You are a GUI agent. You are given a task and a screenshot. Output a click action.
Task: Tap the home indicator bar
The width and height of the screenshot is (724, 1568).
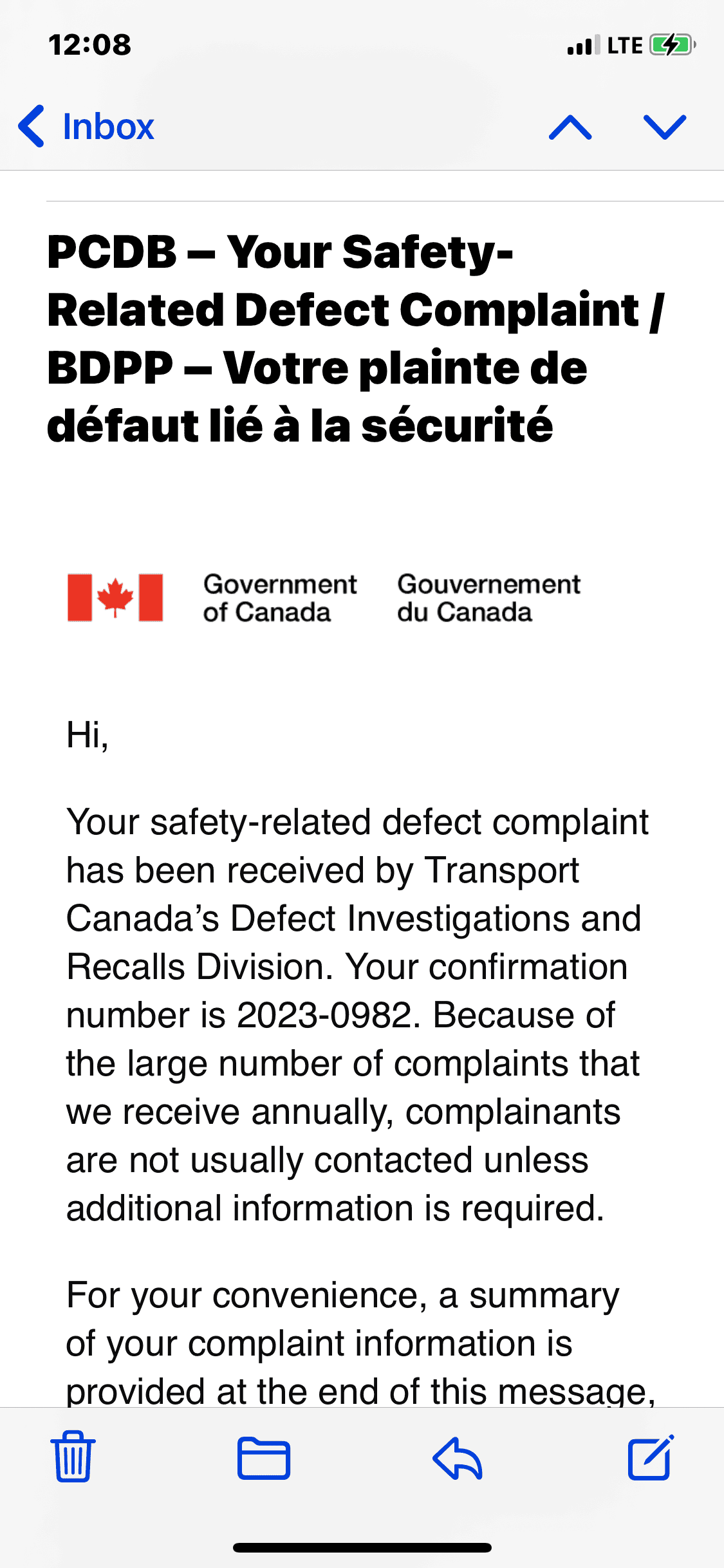click(x=362, y=1547)
